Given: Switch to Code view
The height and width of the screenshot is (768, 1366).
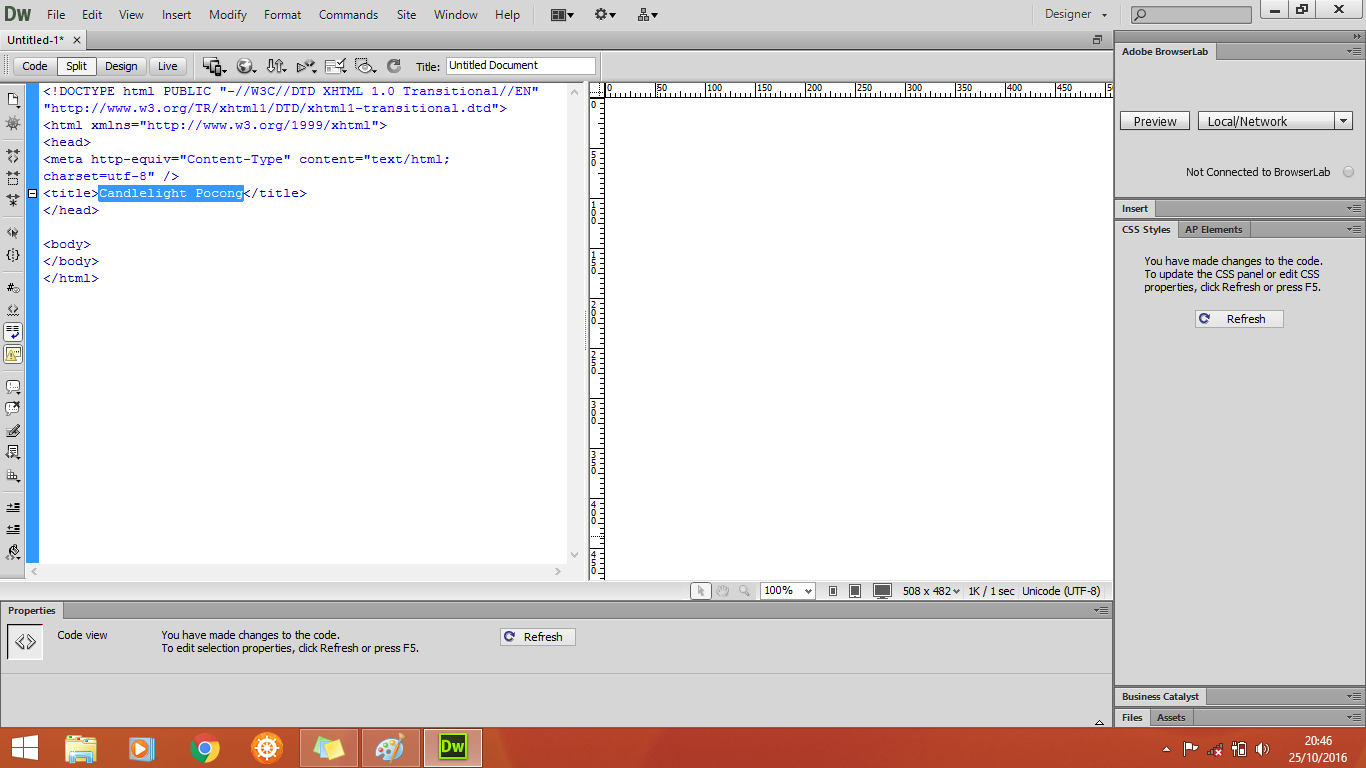Looking at the screenshot, I should click(x=35, y=66).
